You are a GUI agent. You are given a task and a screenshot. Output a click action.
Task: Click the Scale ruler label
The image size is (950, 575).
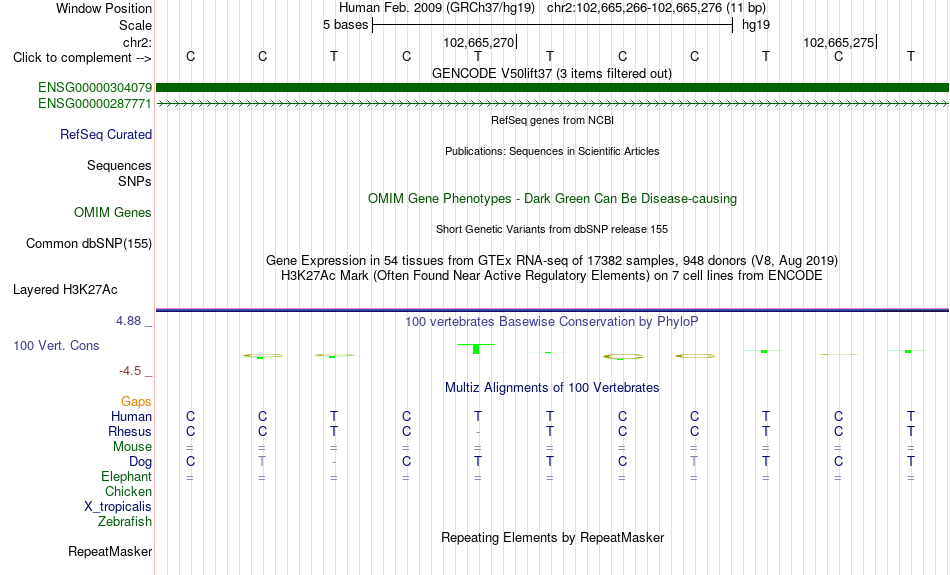point(136,25)
